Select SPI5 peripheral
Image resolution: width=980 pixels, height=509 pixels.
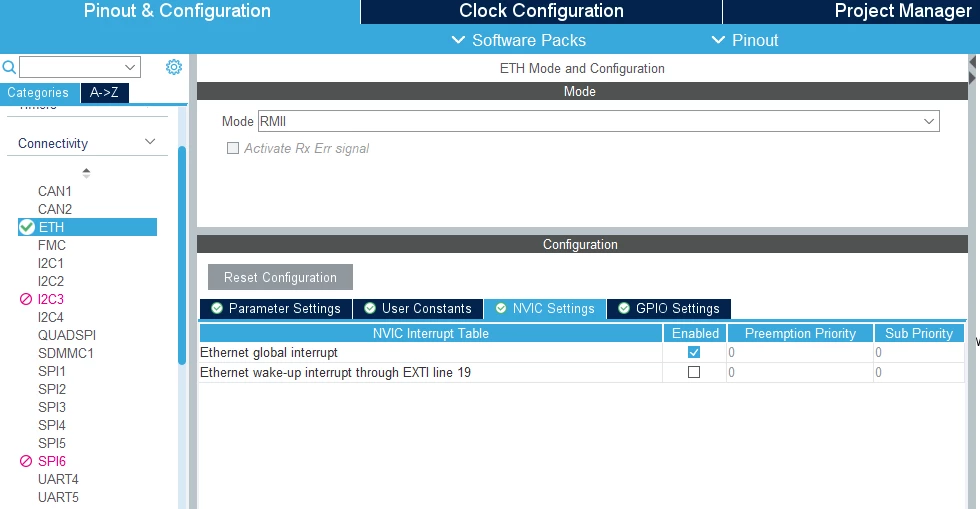point(52,443)
